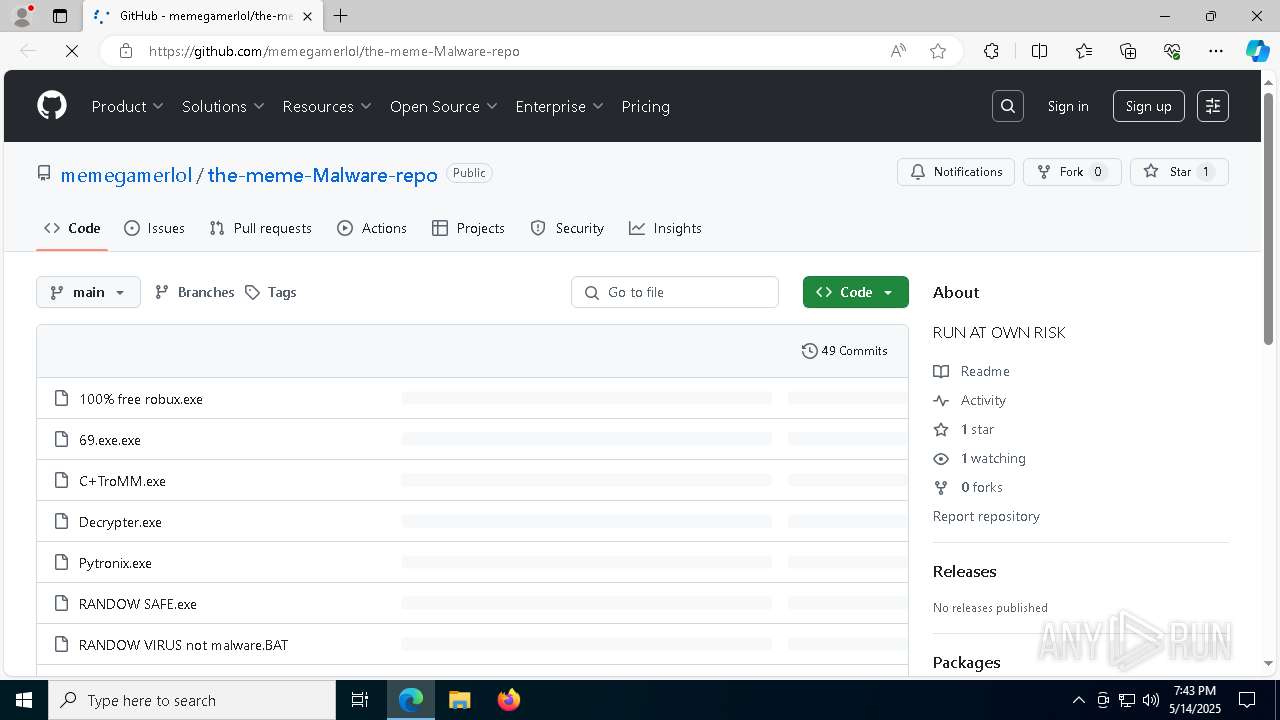Stop page loading with the X button
1280x720 pixels.
71,51
